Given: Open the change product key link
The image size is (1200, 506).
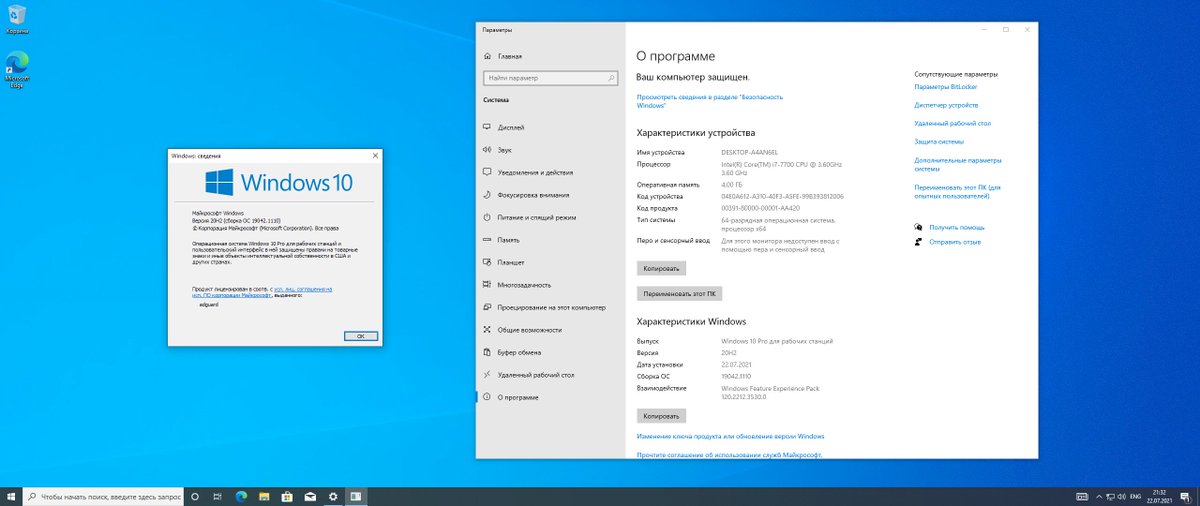Looking at the screenshot, I should [730, 436].
